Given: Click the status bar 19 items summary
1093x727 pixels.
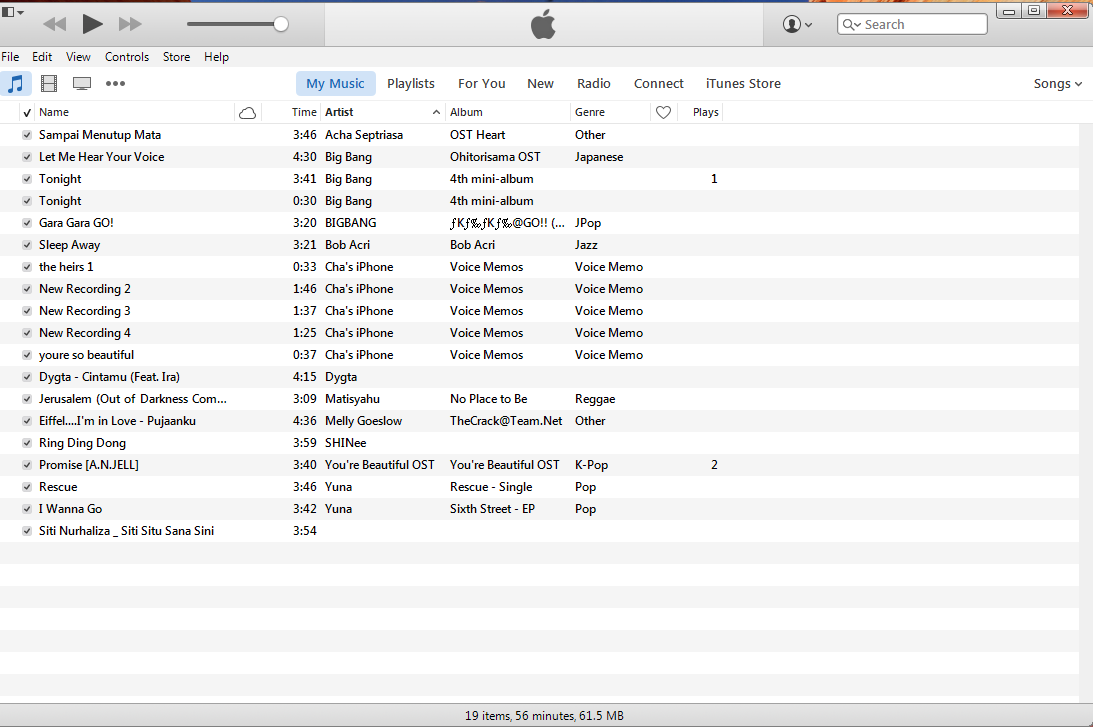Looking at the screenshot, I should (544, 716).
